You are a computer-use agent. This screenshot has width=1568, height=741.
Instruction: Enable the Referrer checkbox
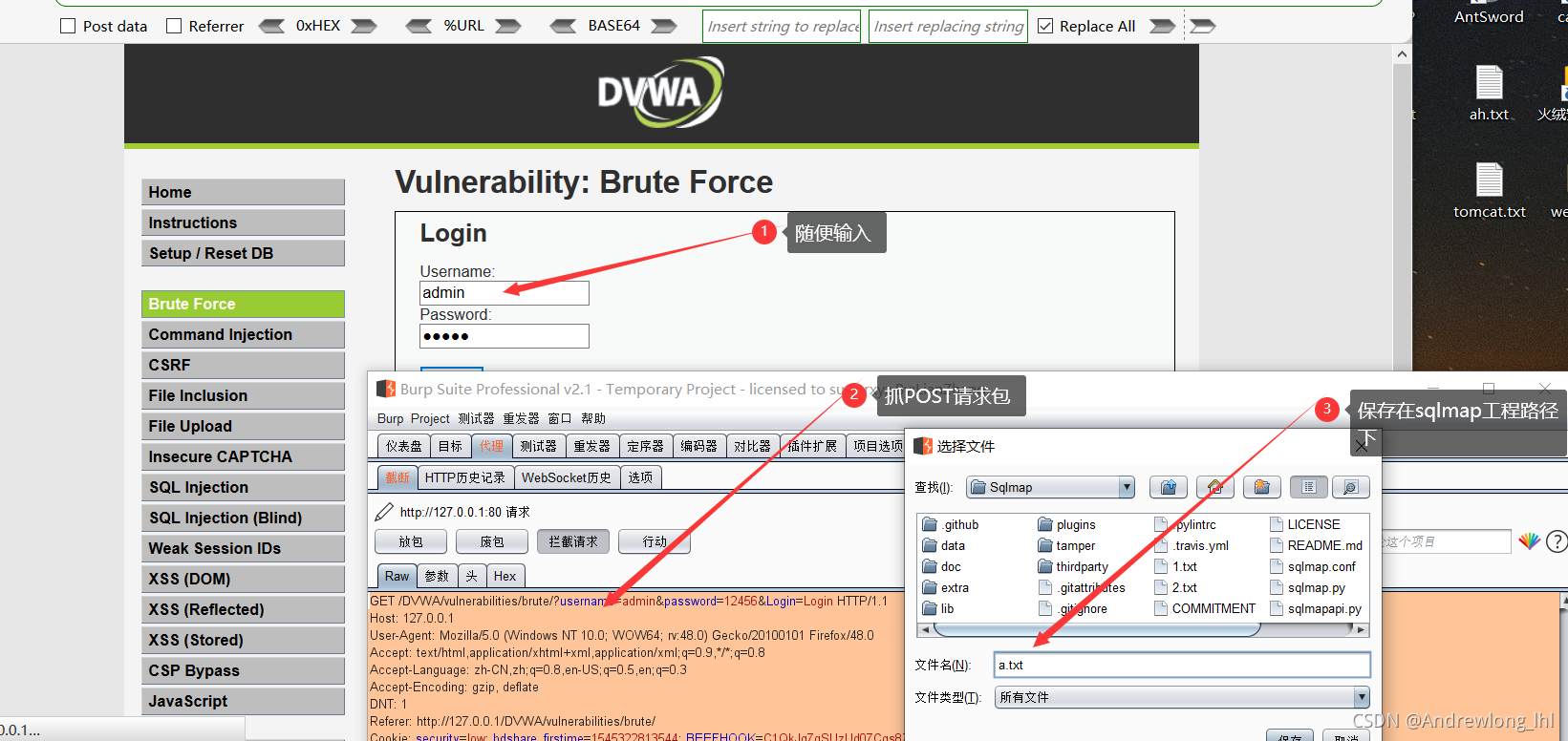(174, 26)
